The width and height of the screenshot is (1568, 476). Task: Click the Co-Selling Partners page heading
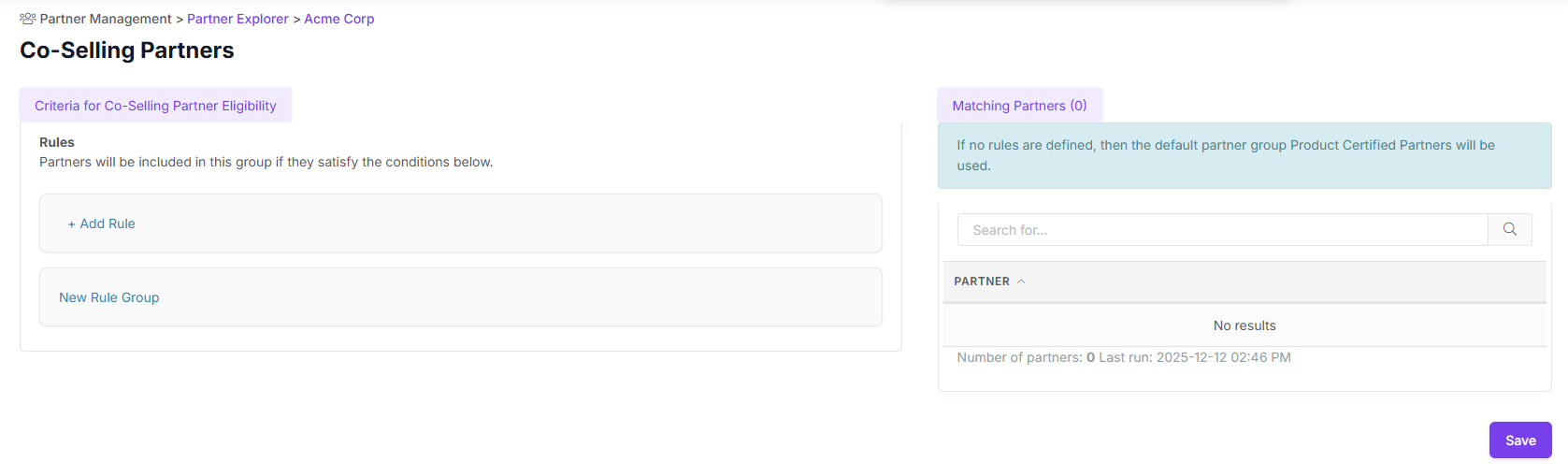(x=127, y=50)
